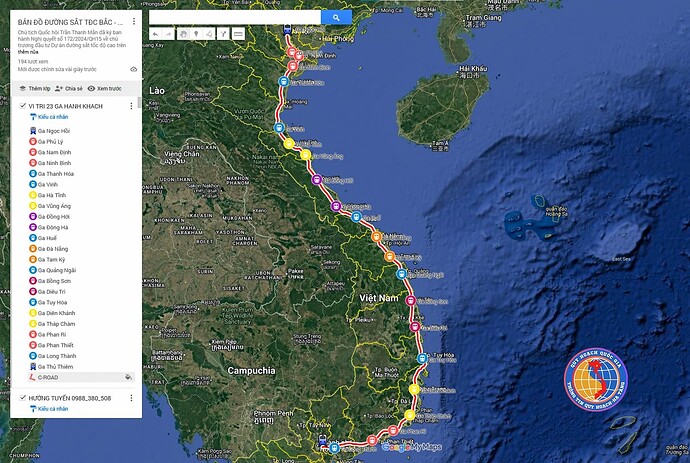
Task: Select the add marker tool
Action: 196,34
